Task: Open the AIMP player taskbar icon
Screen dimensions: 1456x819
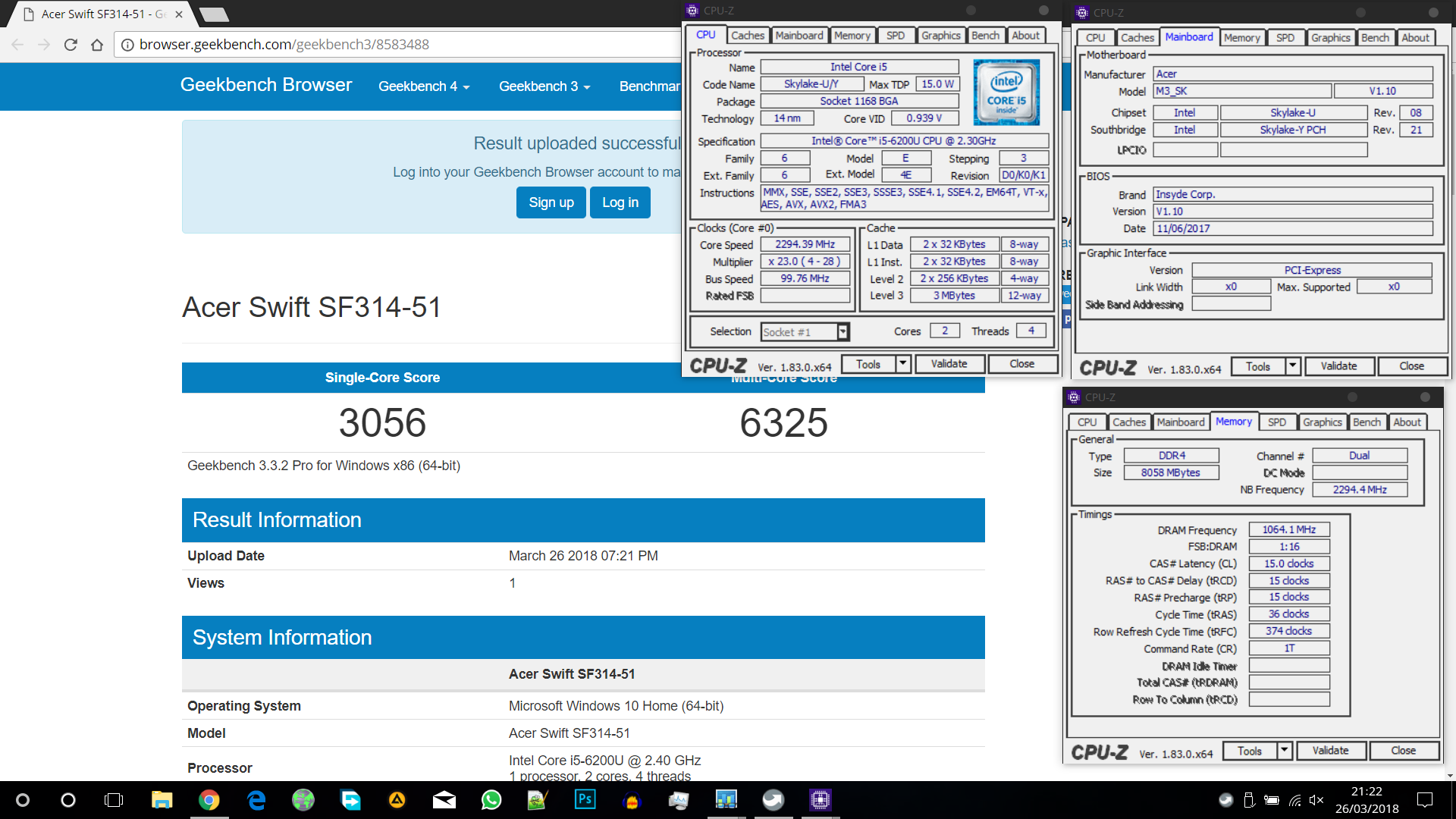Action: pyautogui.click(x=397, y=800)
